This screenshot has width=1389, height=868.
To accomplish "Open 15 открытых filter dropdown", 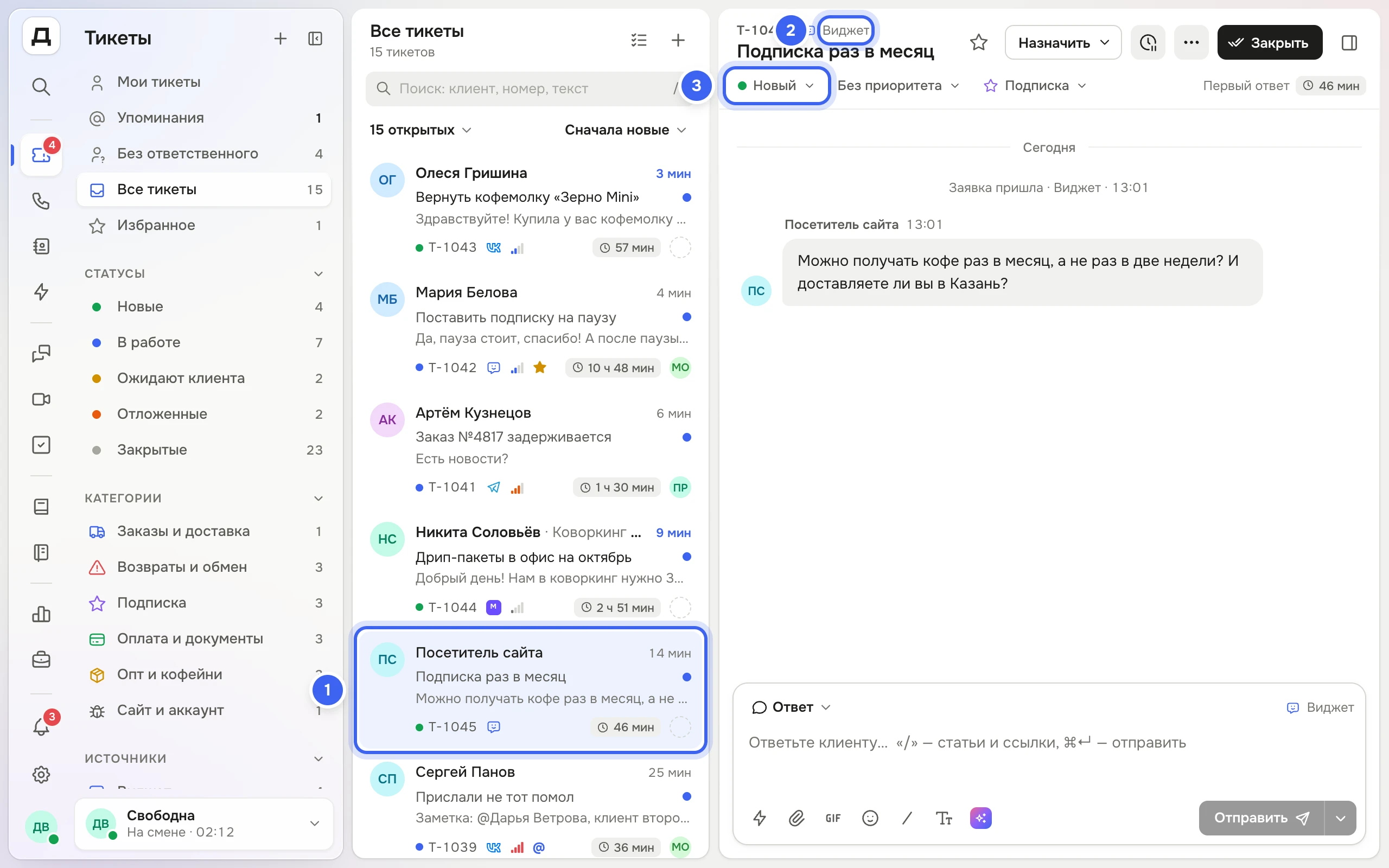I will pos(420,130).
